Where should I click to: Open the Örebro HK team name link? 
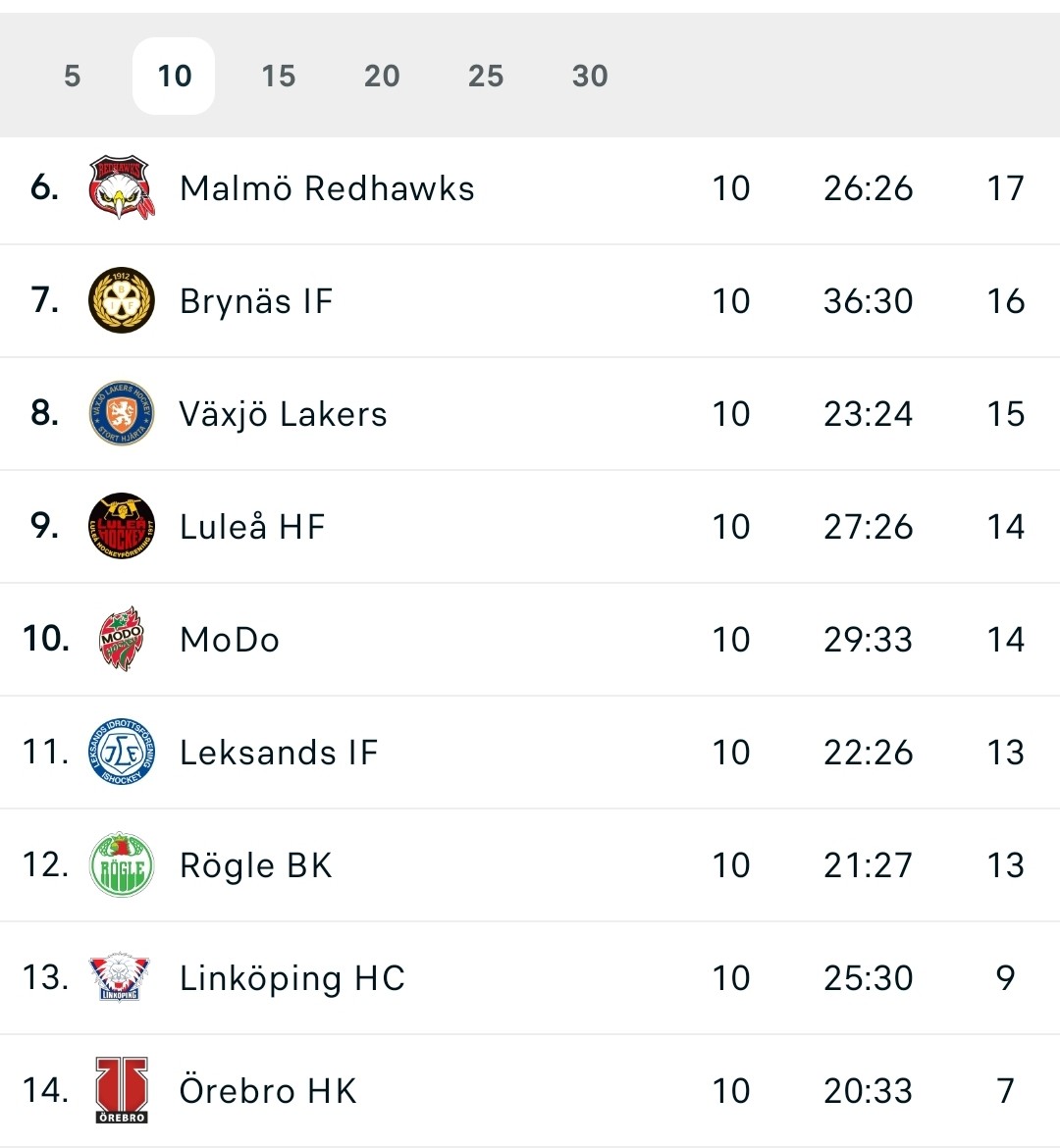(x=268, y=1091)
